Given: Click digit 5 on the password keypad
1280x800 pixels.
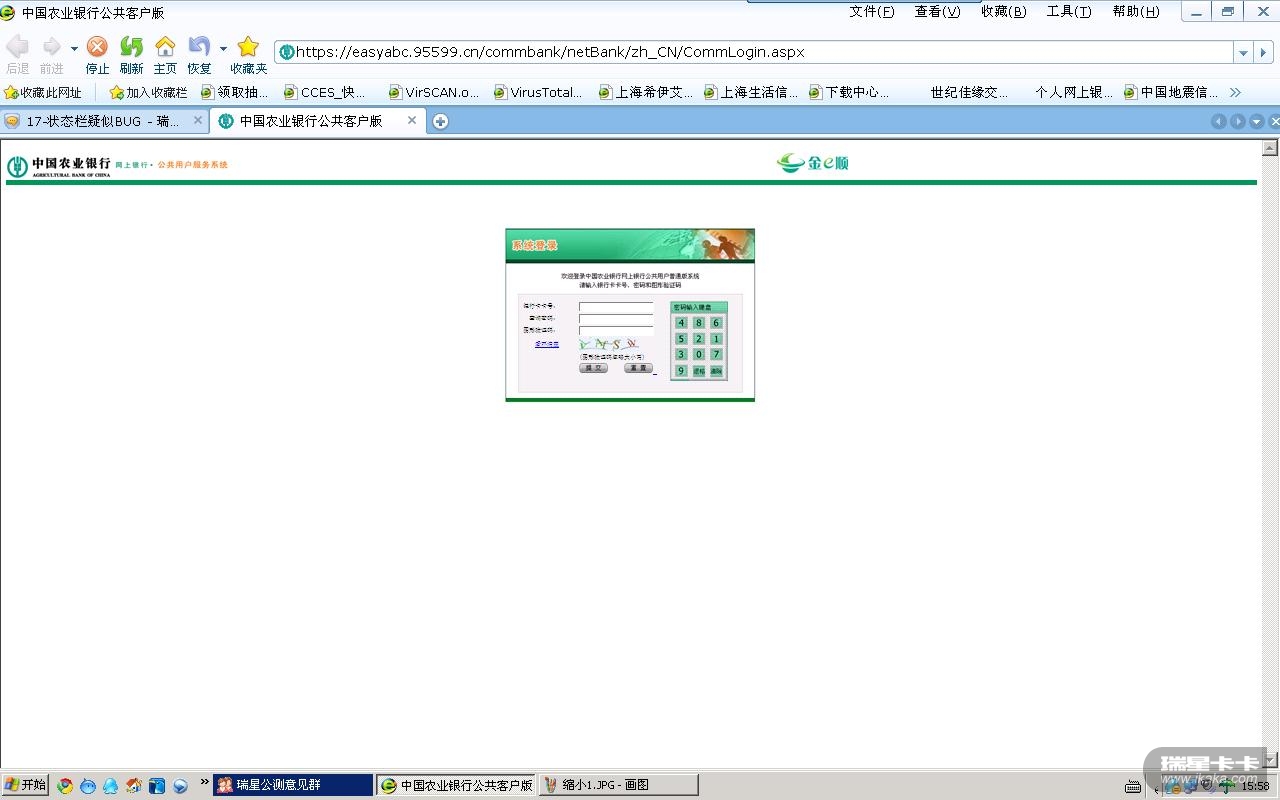Looking at the screenshot, I should (681, 339).
